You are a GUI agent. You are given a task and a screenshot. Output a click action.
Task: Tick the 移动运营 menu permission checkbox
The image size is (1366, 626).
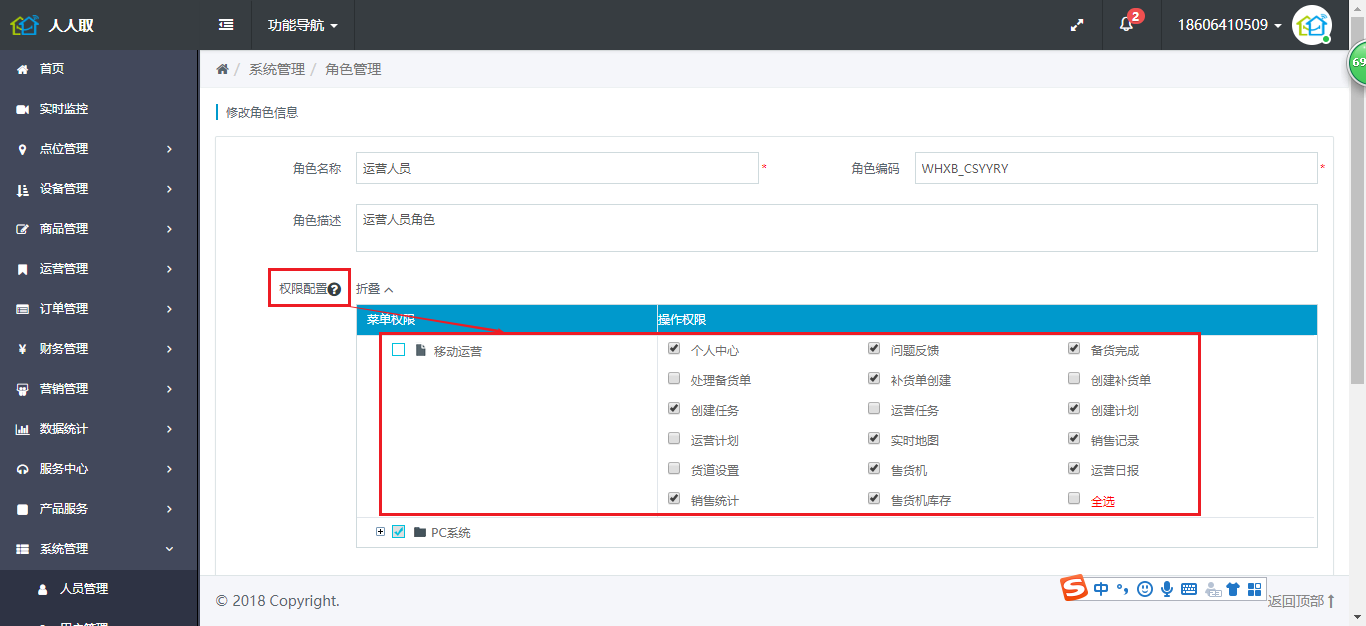(399, 350)
